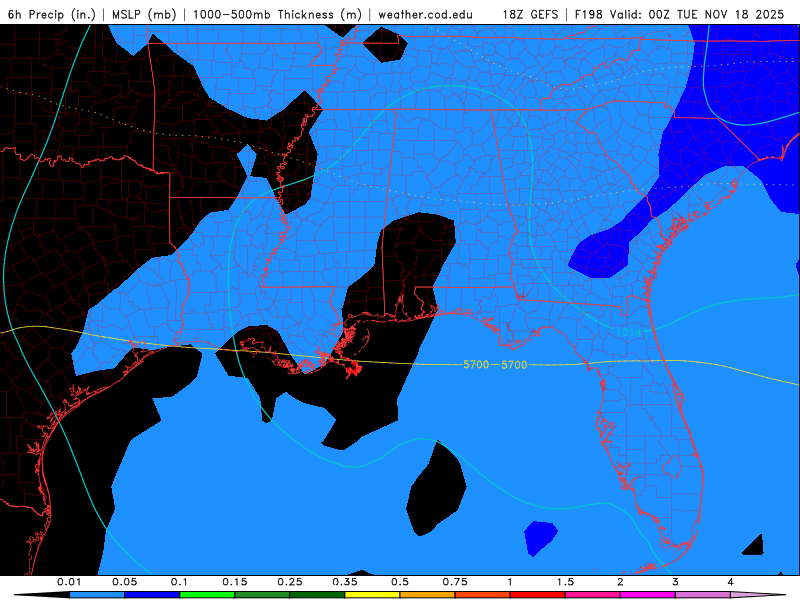Select the hot pink 1.5 legend swatch
The image size is (800, 600).
click(593, 595)
